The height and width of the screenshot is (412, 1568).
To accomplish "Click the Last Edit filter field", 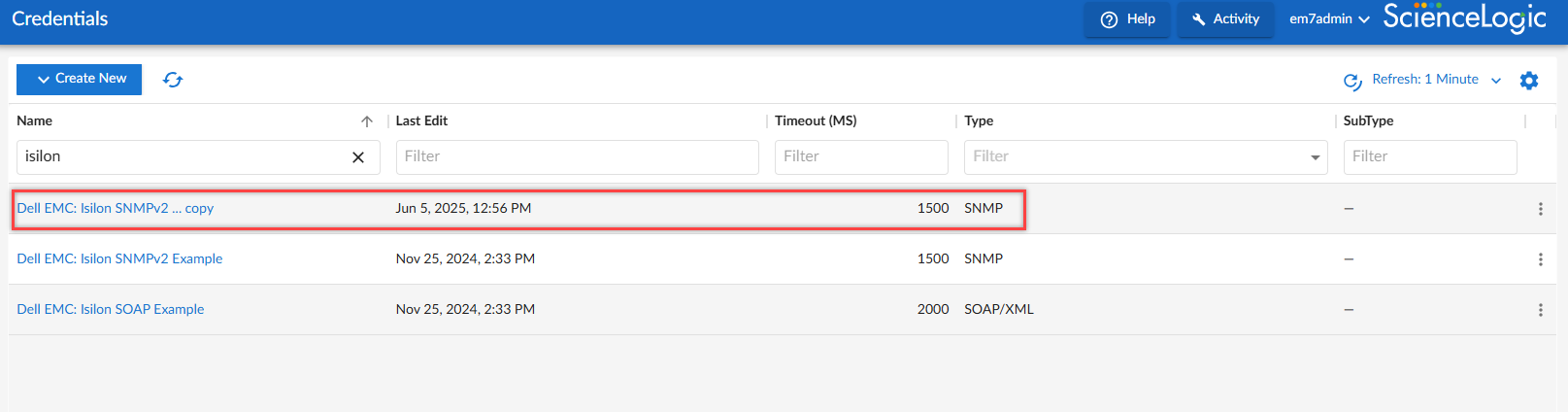I will (577, 157).
